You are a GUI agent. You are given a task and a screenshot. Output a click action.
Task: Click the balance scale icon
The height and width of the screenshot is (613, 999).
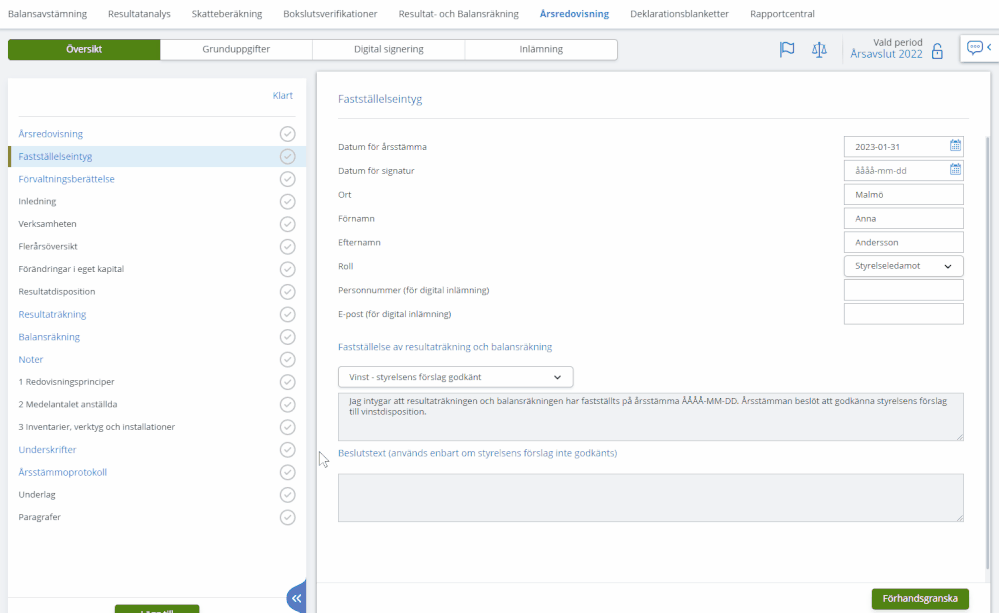(820, 50)
